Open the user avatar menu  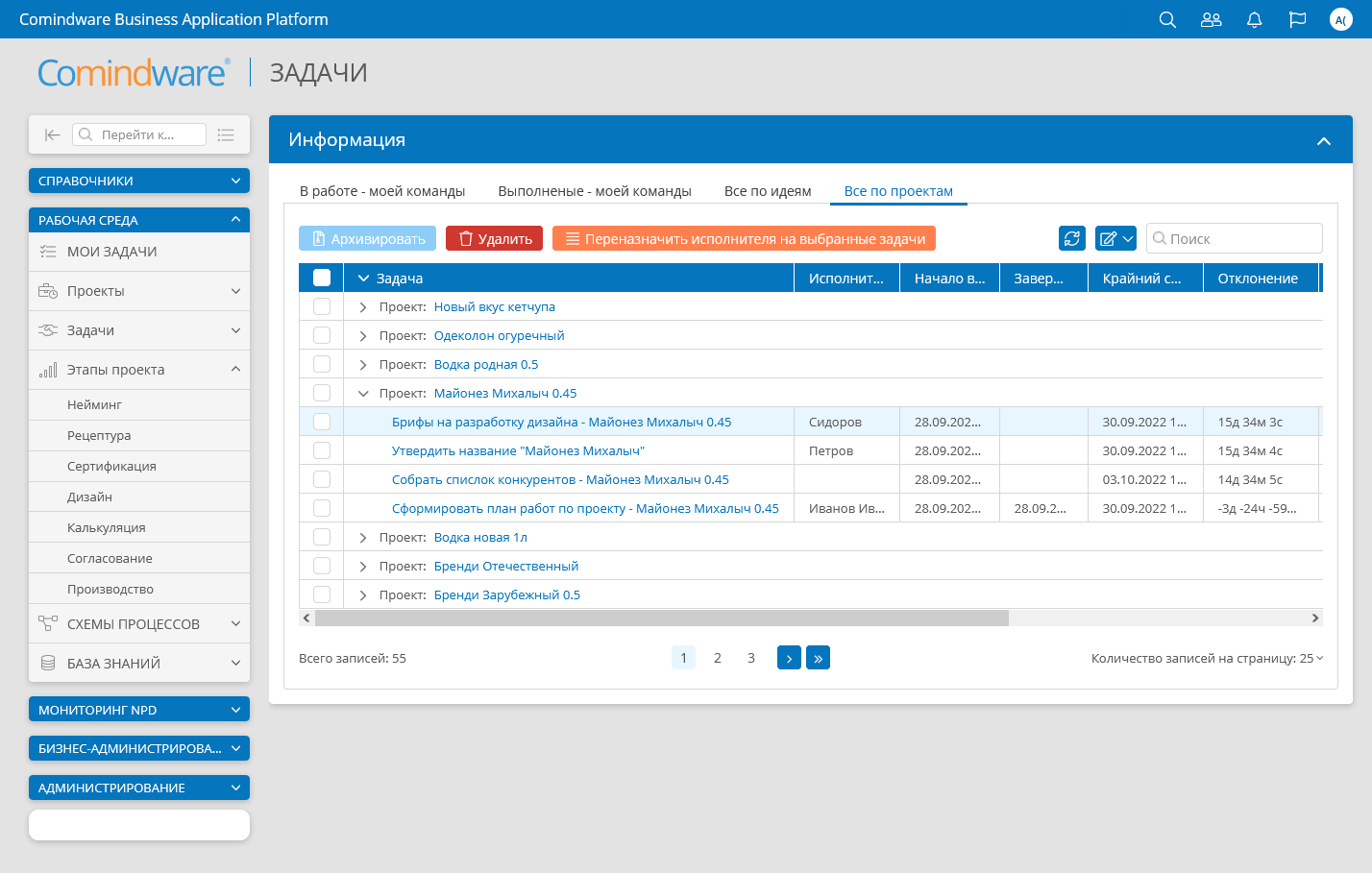[x=1340, y=19]
